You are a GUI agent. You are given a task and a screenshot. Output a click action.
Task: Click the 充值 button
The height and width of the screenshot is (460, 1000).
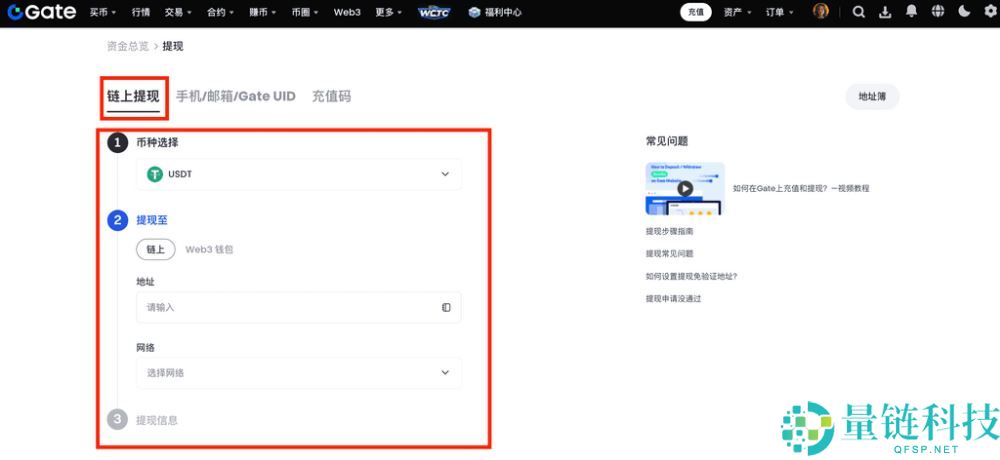(x=696, y=12)
